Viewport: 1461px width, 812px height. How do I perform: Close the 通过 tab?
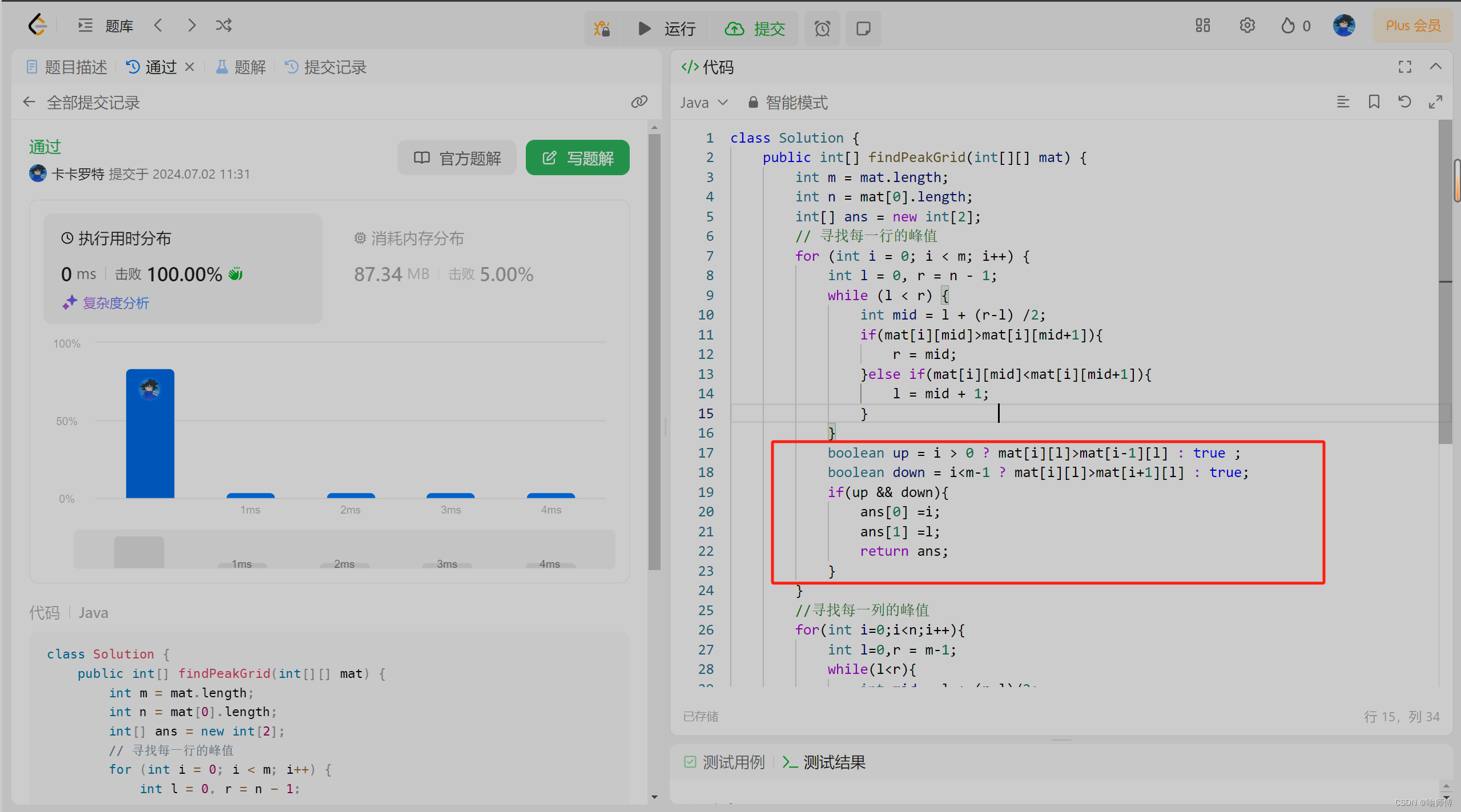(x=190, y=67)
